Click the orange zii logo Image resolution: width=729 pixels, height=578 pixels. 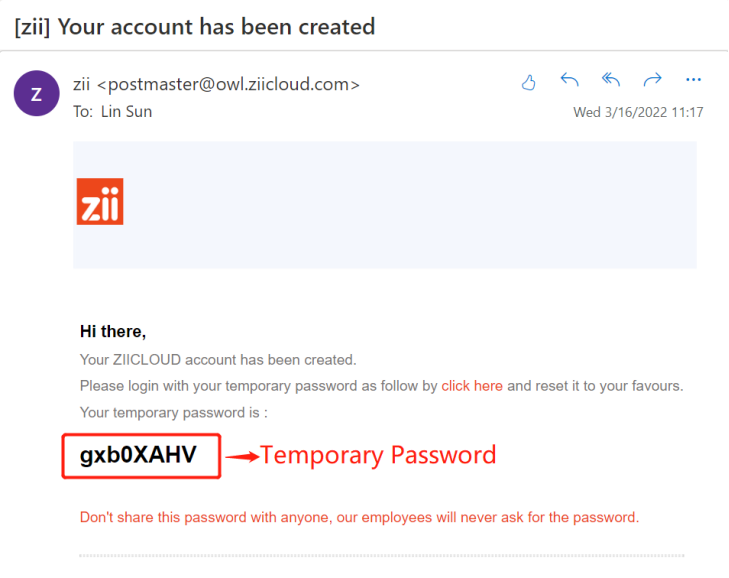(x=100, y=201)
